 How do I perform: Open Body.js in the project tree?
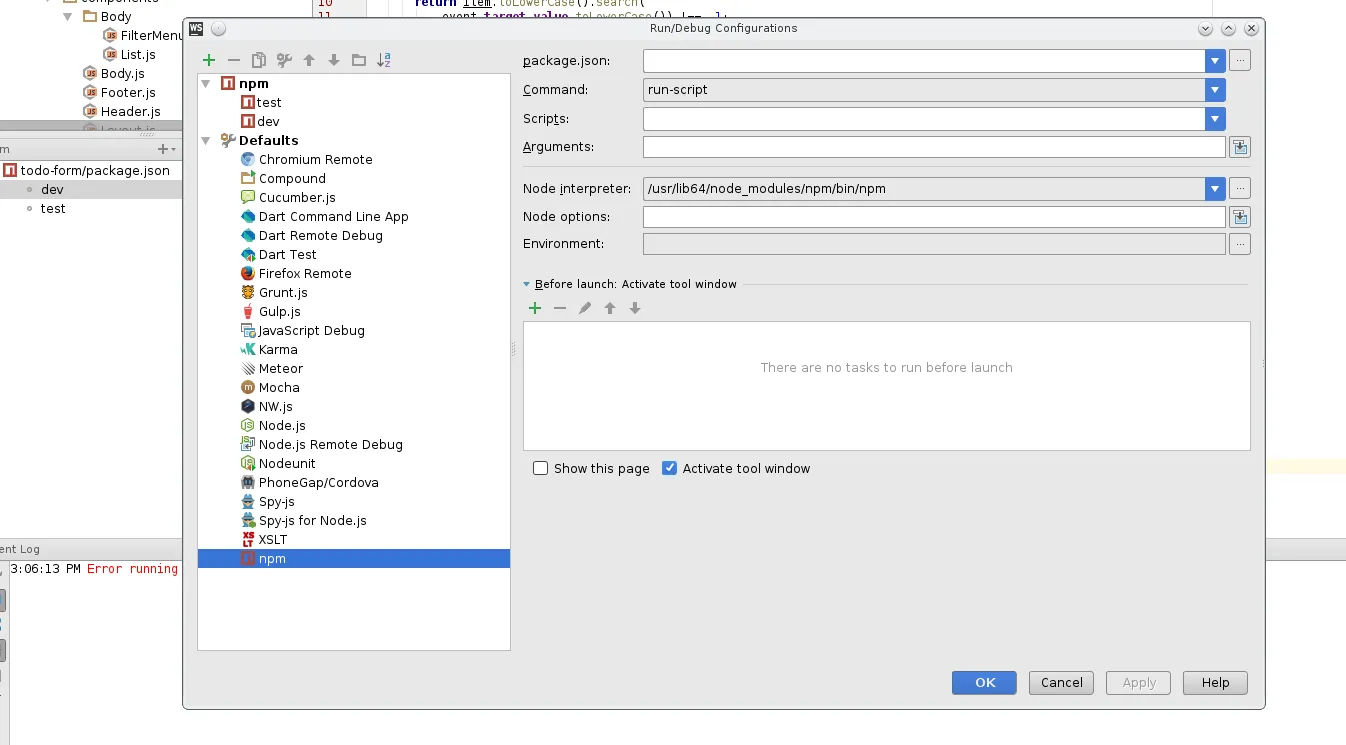click(x=113, y=74)
